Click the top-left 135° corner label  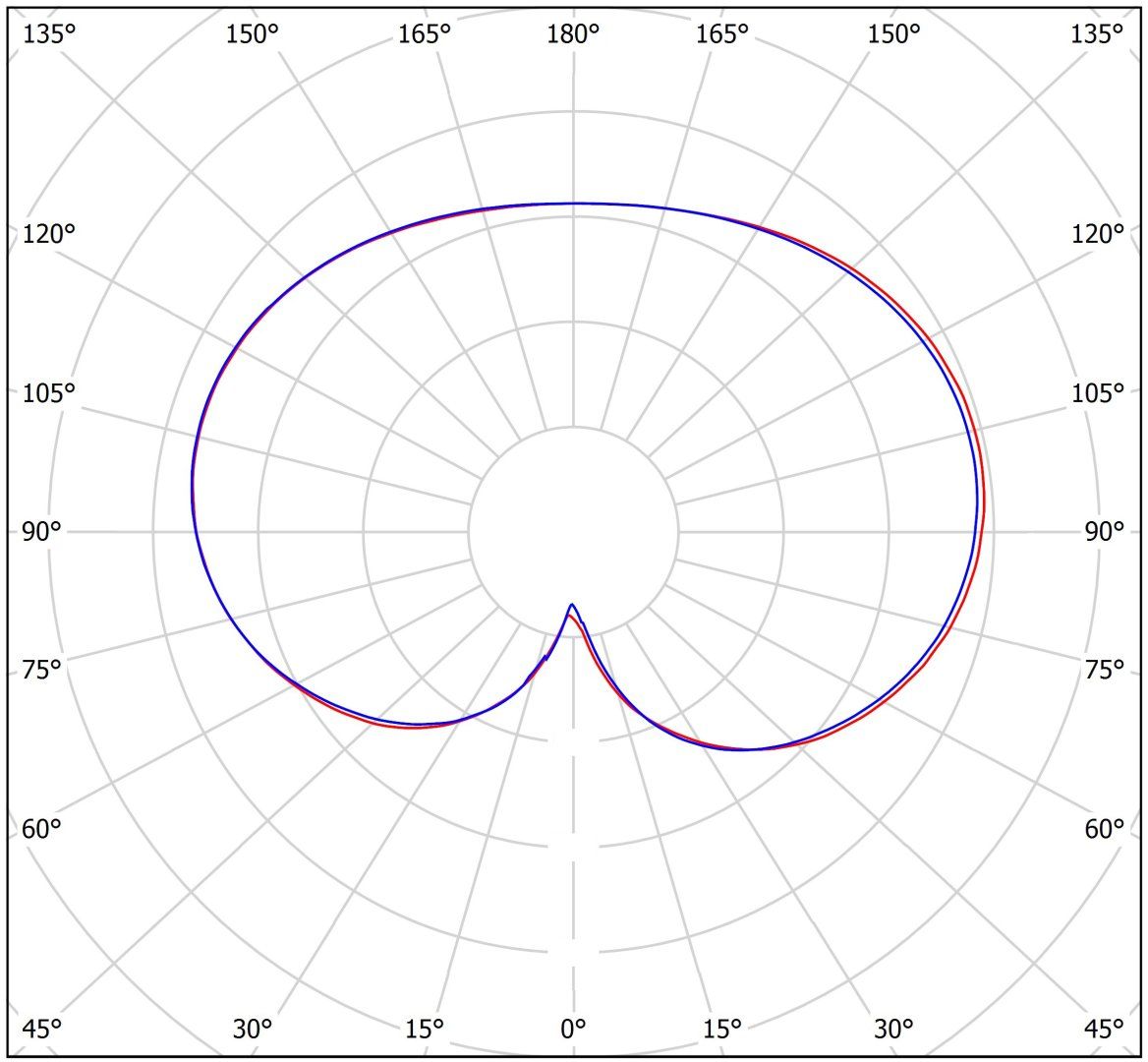tap(48, 34)
